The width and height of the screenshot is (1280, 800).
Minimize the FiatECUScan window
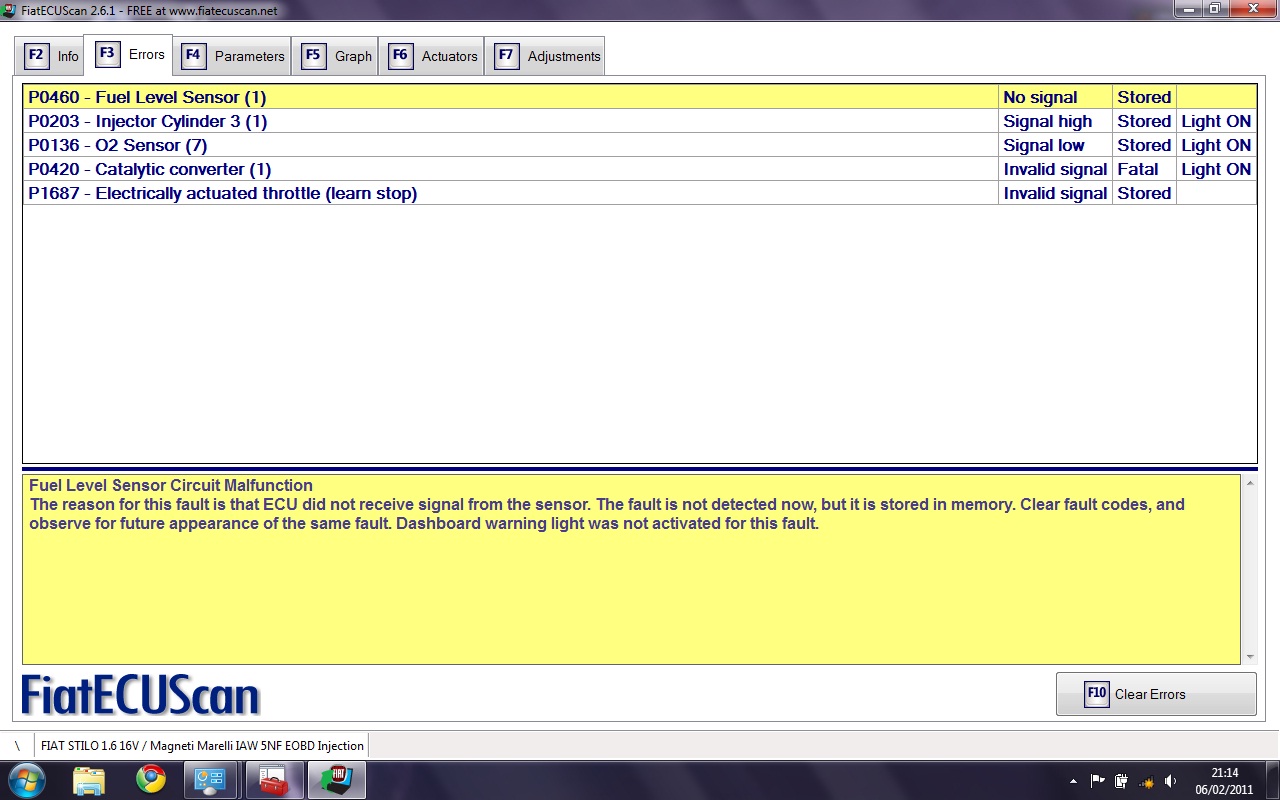(1187, 9)
